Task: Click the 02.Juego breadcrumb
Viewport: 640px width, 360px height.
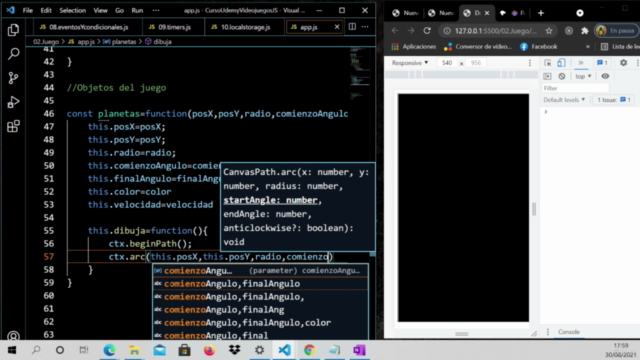Action: tap(46, 42)
